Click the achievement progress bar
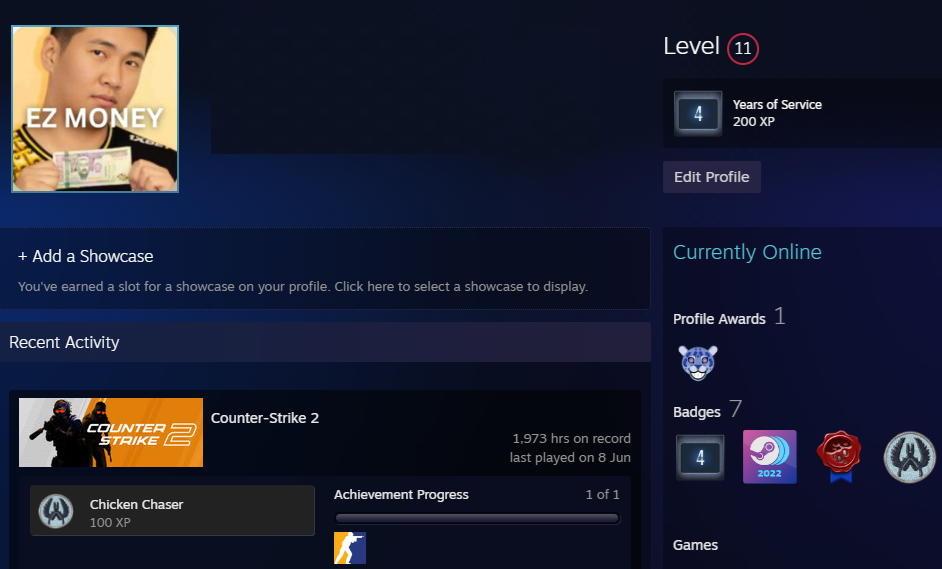This screenshot has height=569, width=942. [x=477, y=519]
